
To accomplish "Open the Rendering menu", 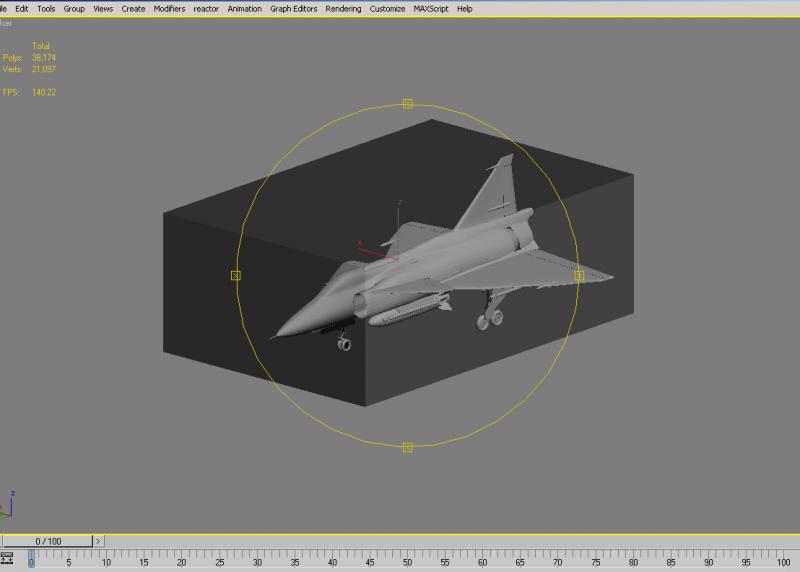I will click(x=343, y=9).
